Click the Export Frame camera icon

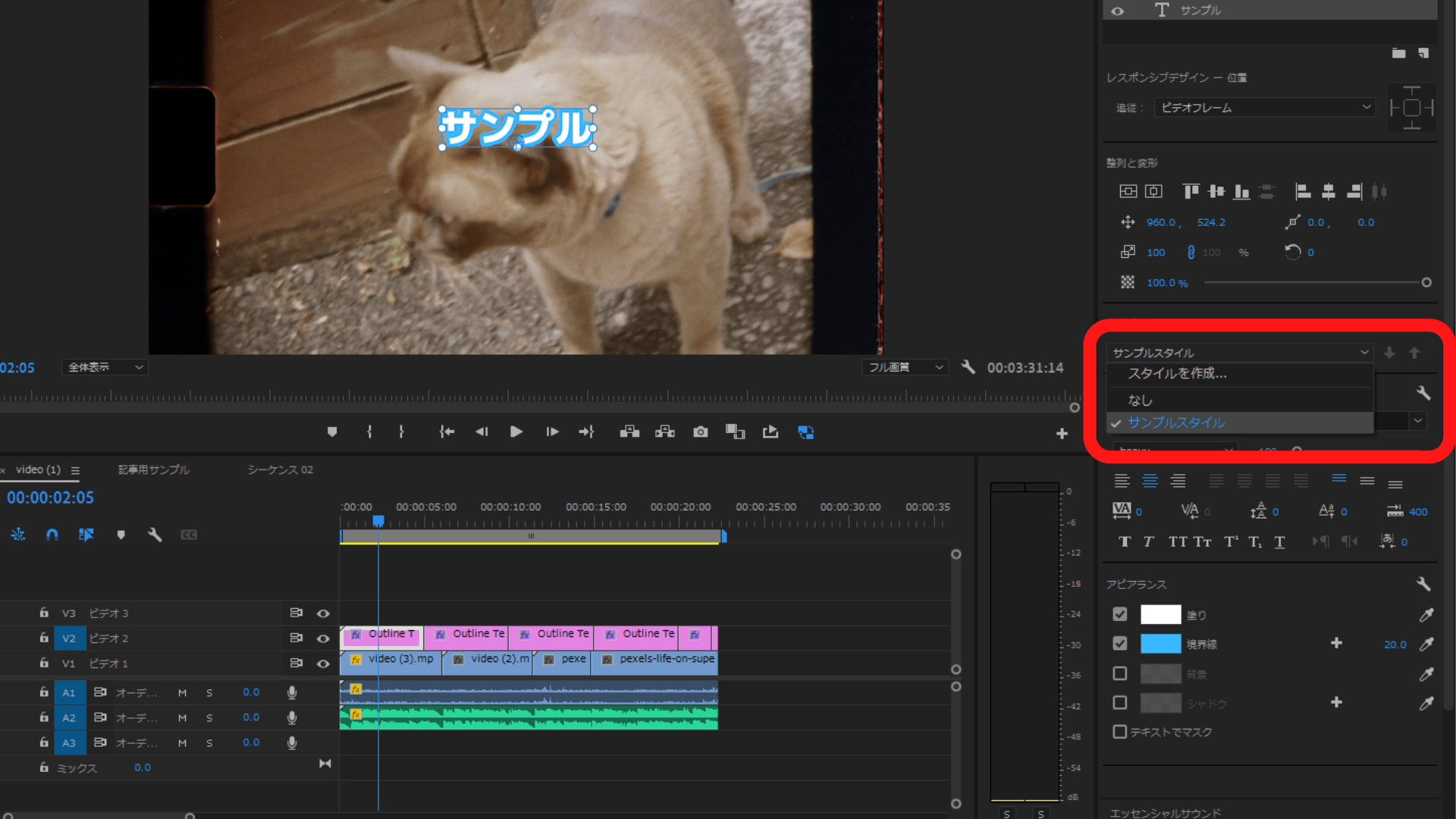[701, 431]
